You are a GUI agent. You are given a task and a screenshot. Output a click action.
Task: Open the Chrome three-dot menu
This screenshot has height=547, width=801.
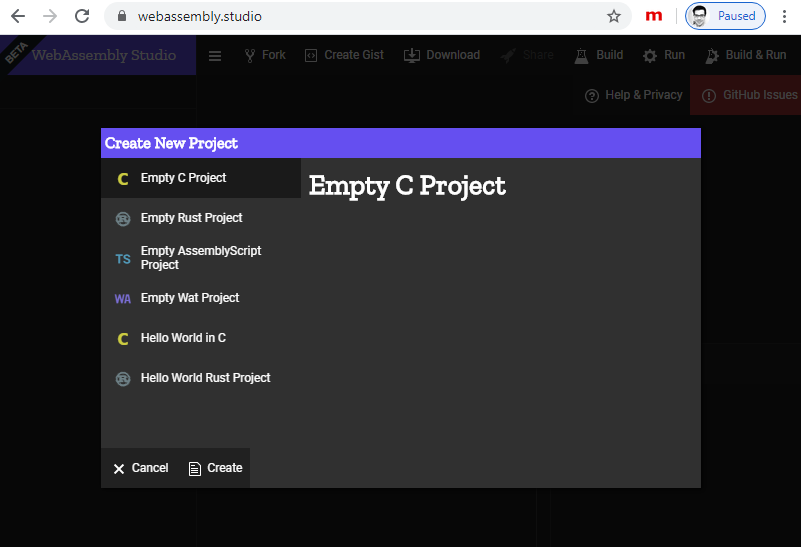click(x=784, y=16)
